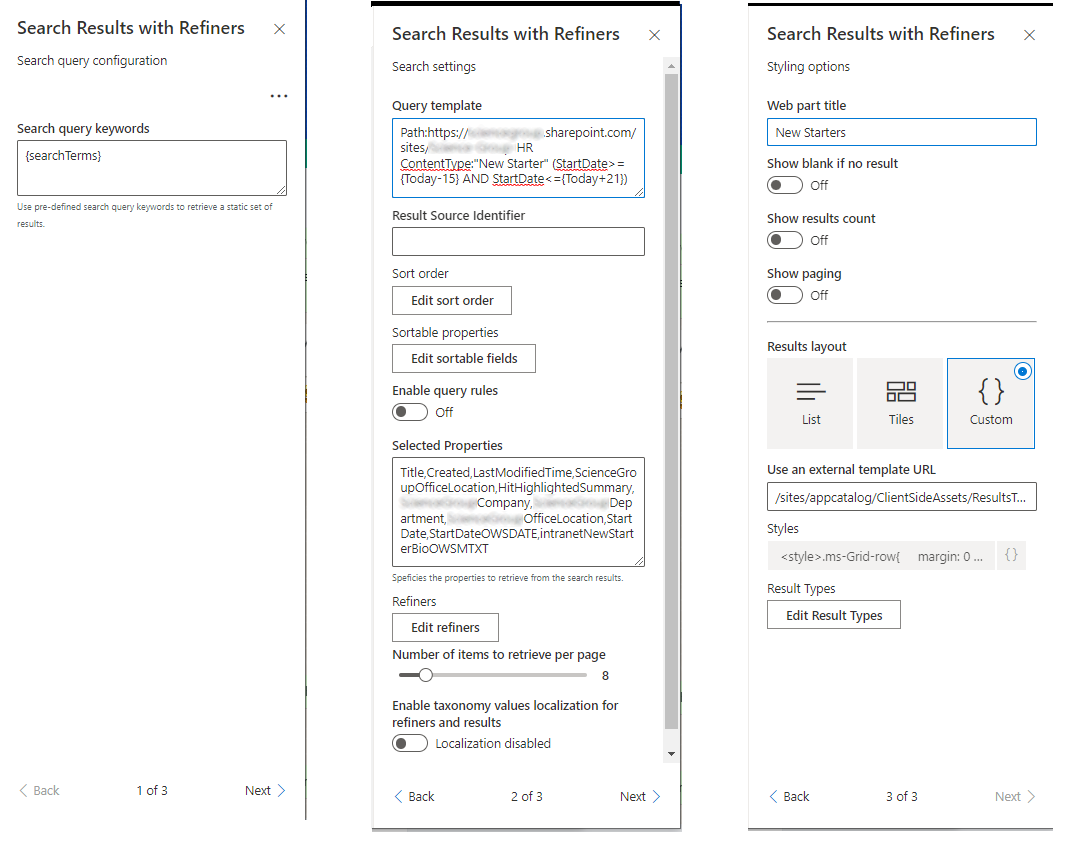This screenshot has height=844, width=1080.
Task: Select the List results layout
Action: pyautogui.click(x=810, y=403)
